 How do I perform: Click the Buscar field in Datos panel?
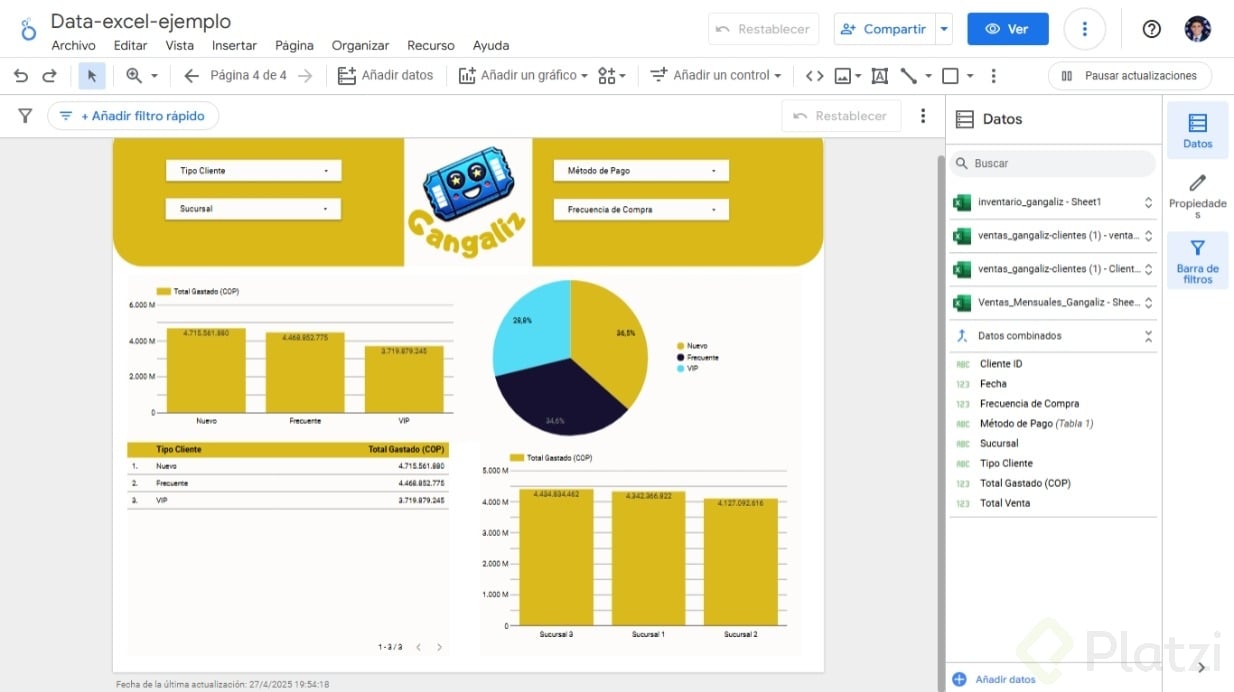(x=1053, y=163)
